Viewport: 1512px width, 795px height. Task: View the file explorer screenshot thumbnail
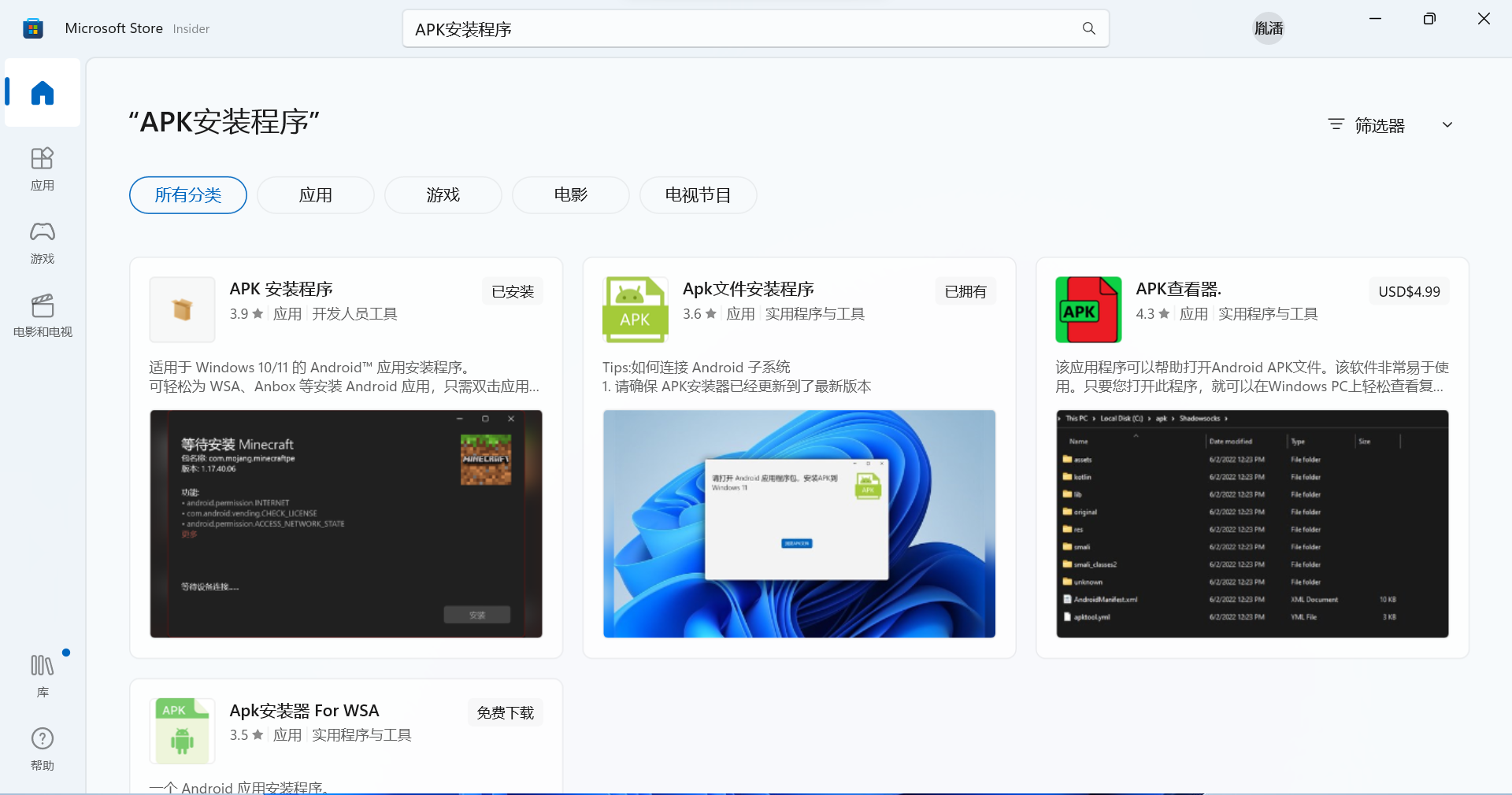click(1252, 523)
